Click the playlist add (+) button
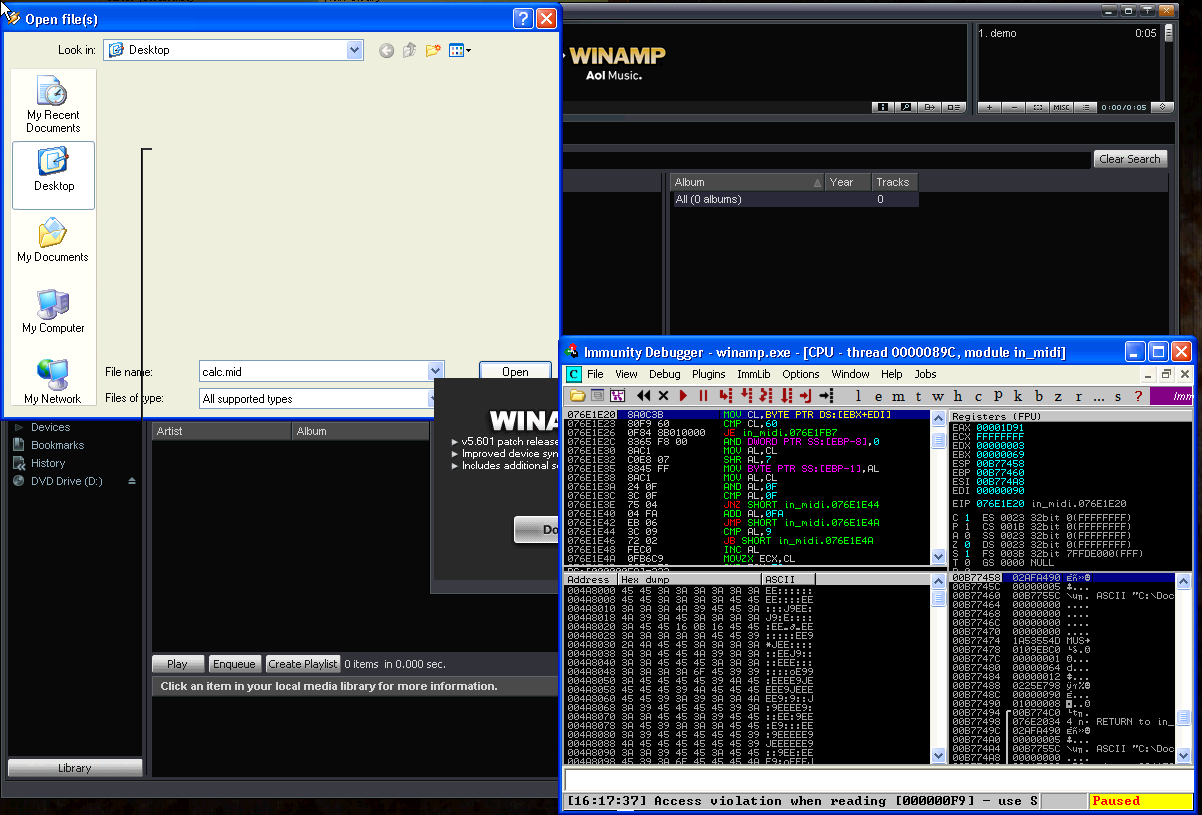Screen dimensions: 1202x815 (x=989, y=107)
